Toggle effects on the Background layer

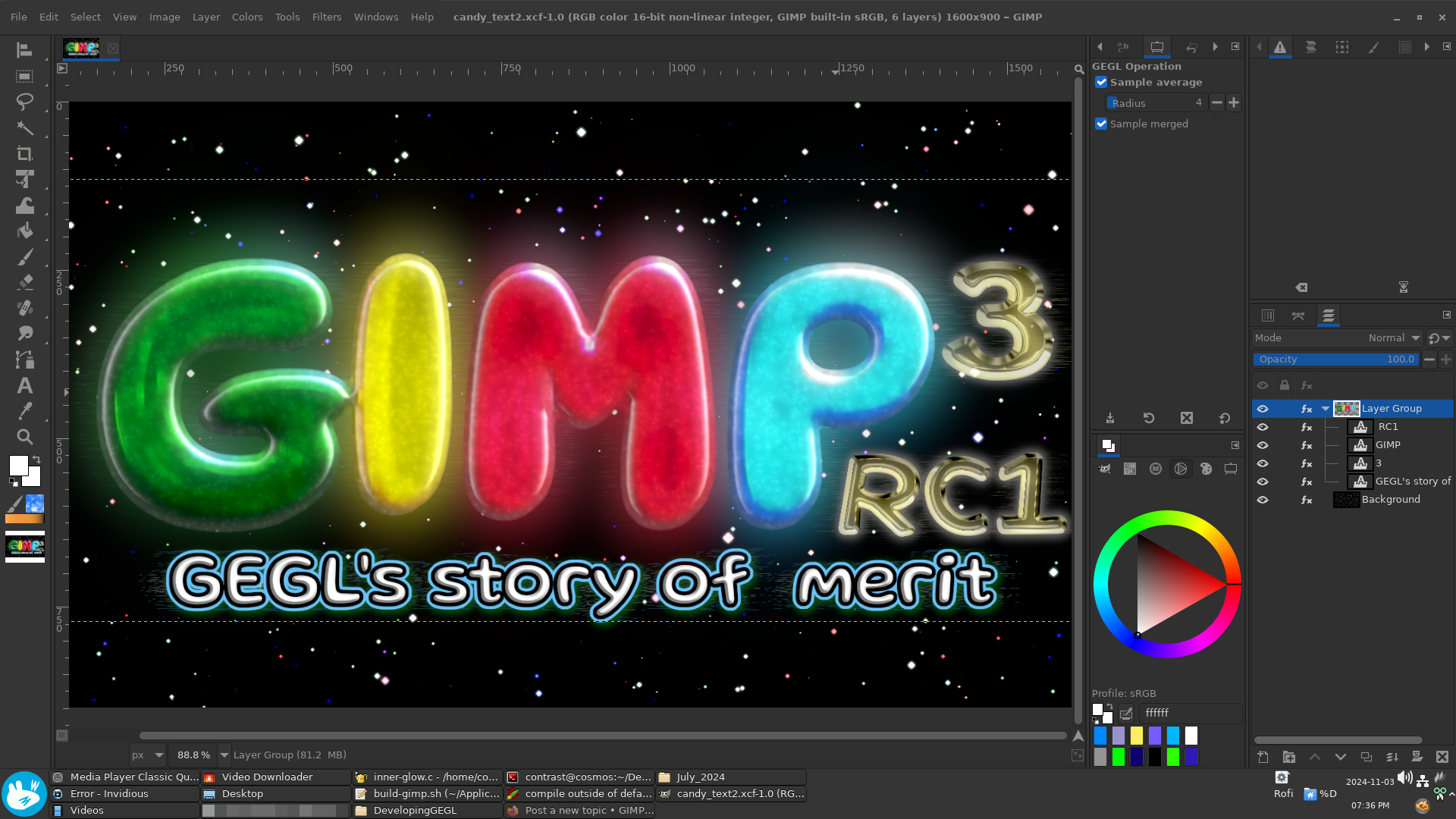click(1307, 500)
